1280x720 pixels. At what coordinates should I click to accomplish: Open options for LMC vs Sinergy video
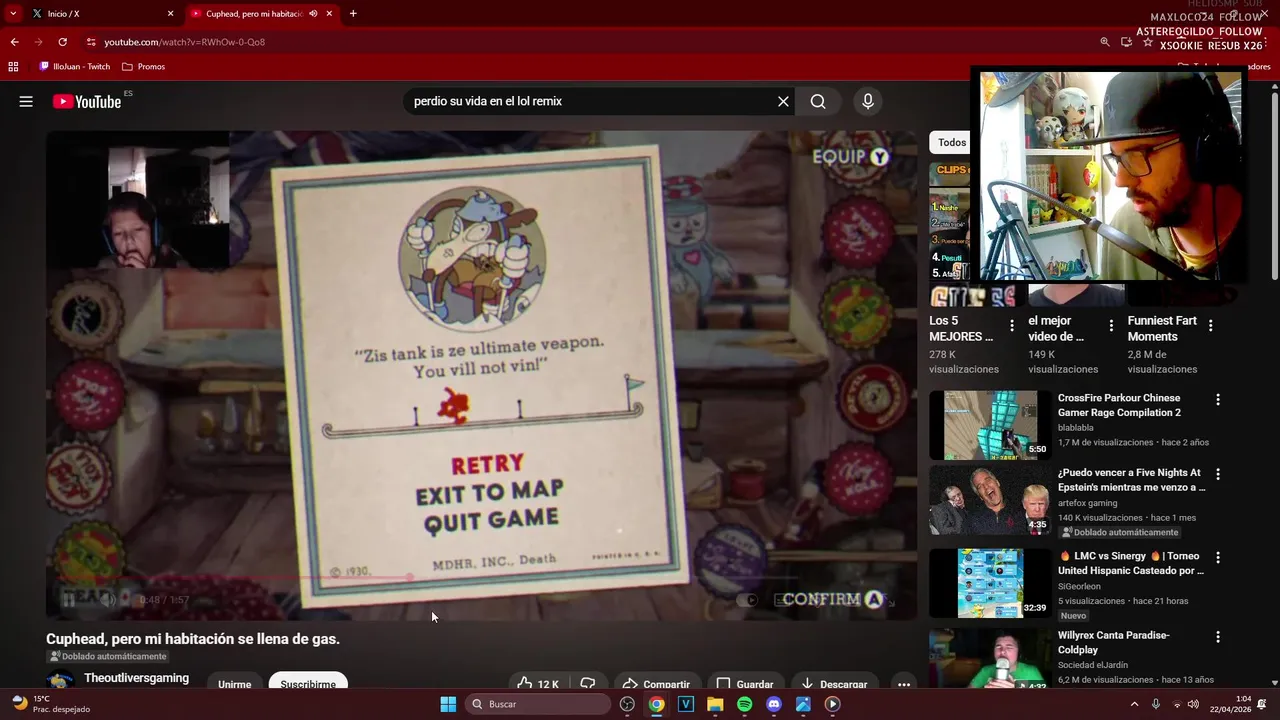(1217, 558)
